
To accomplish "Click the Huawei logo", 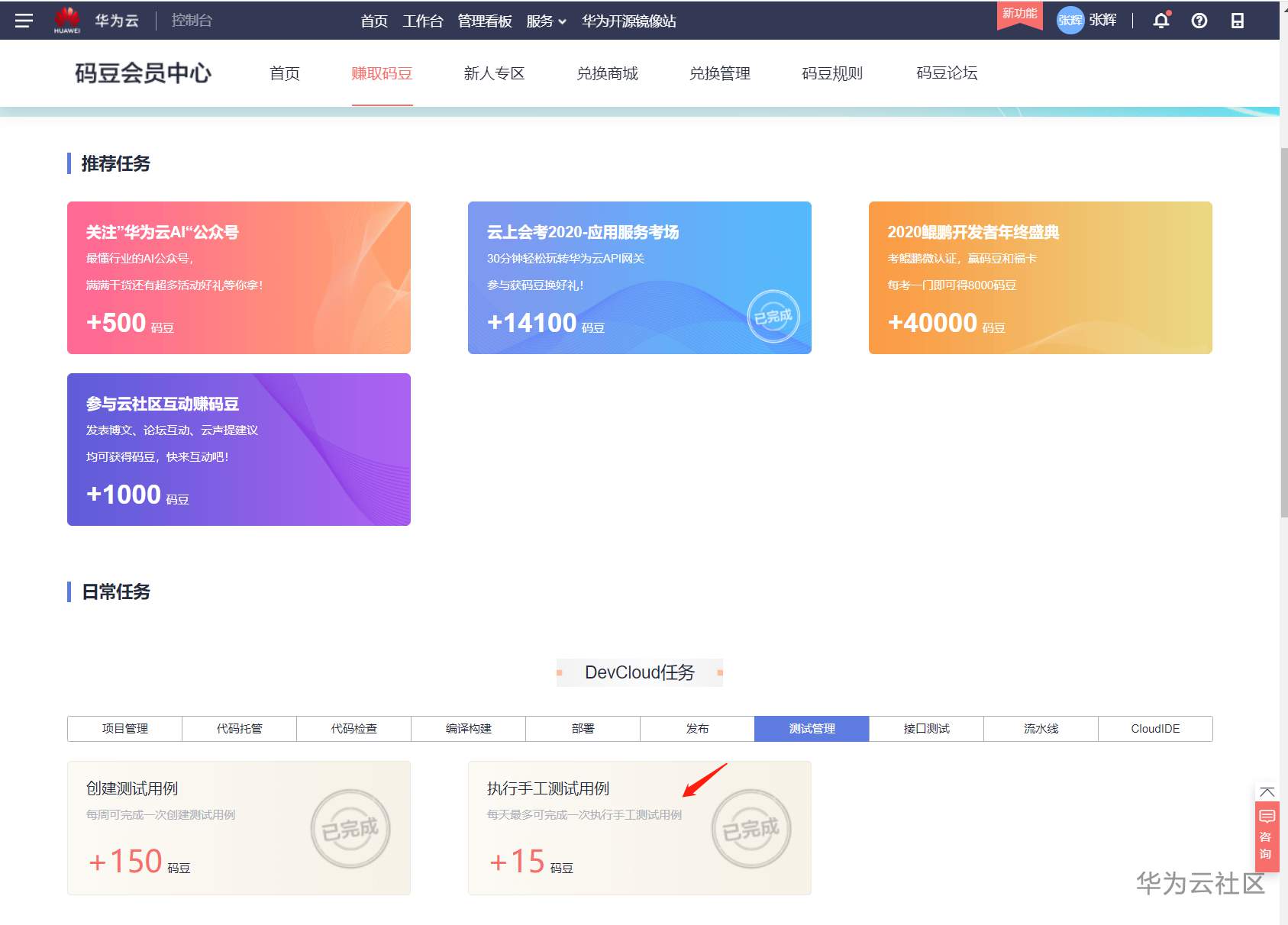I will click(x=67, y=21).
